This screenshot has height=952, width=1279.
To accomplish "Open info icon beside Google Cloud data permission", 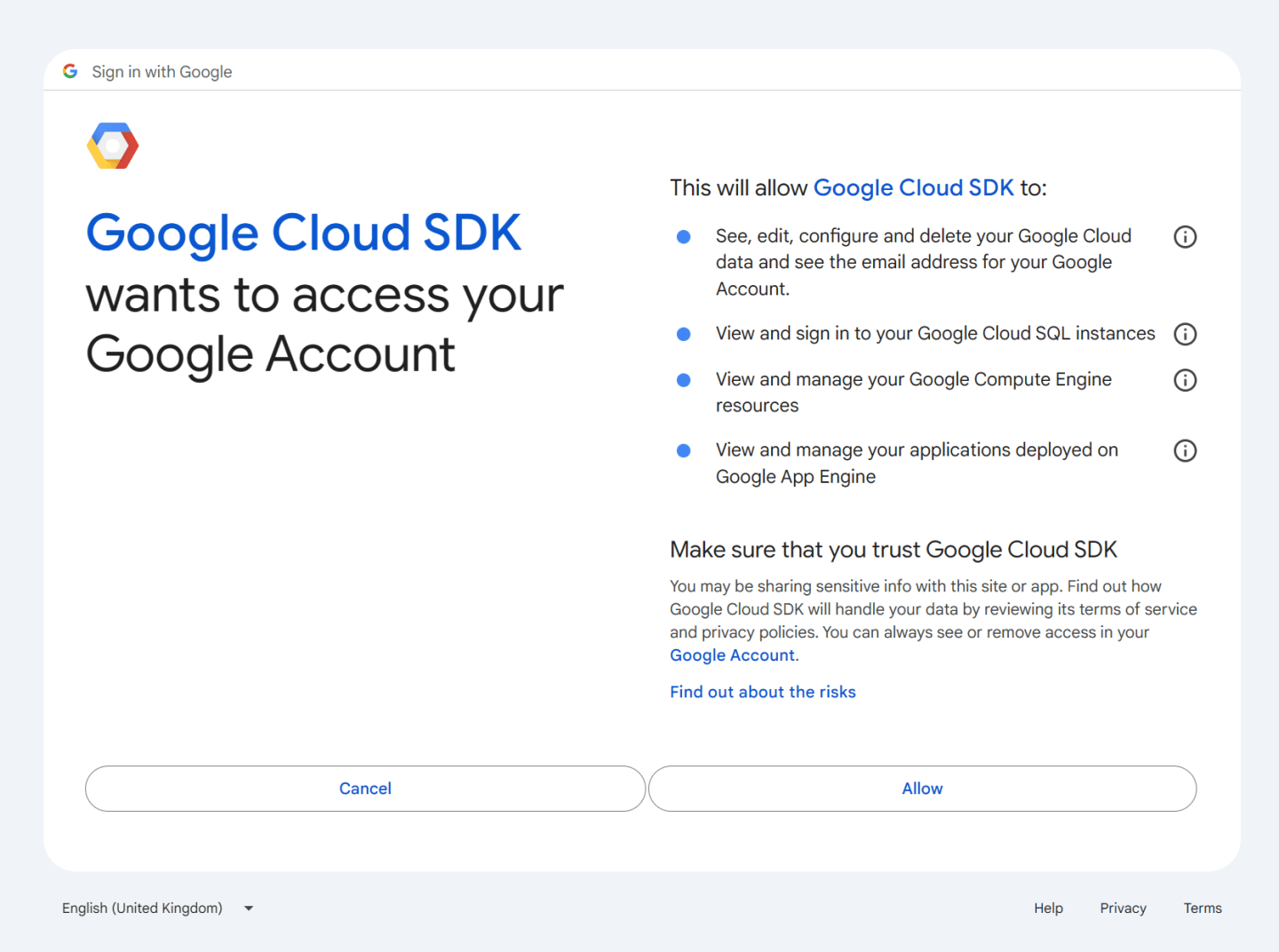I will [x=1185, y=236].
